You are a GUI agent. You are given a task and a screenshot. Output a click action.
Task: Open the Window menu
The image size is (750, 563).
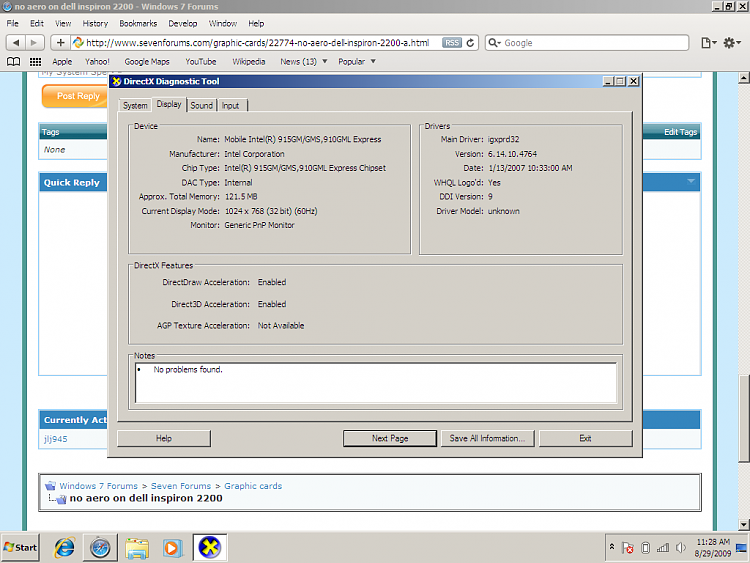tap(222, 23)
